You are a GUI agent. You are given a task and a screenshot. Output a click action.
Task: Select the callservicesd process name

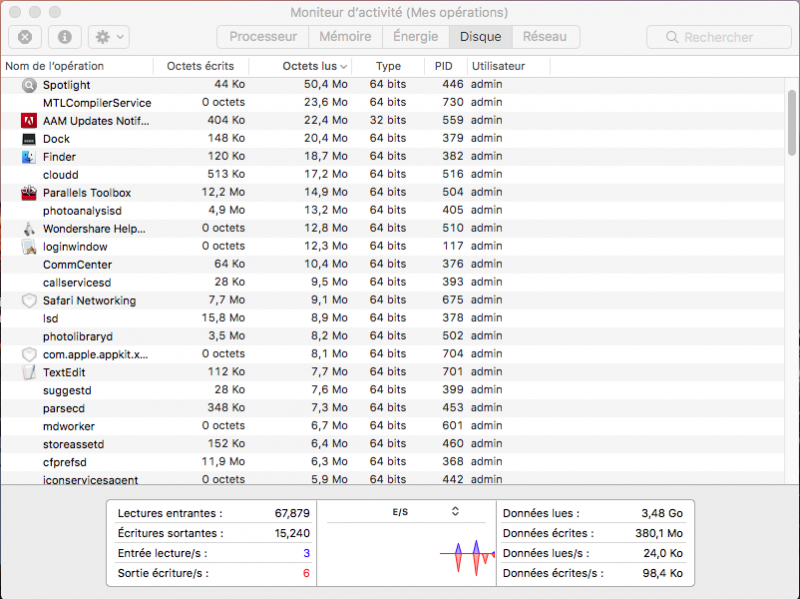pyautogui.click(x=77, y=282)
